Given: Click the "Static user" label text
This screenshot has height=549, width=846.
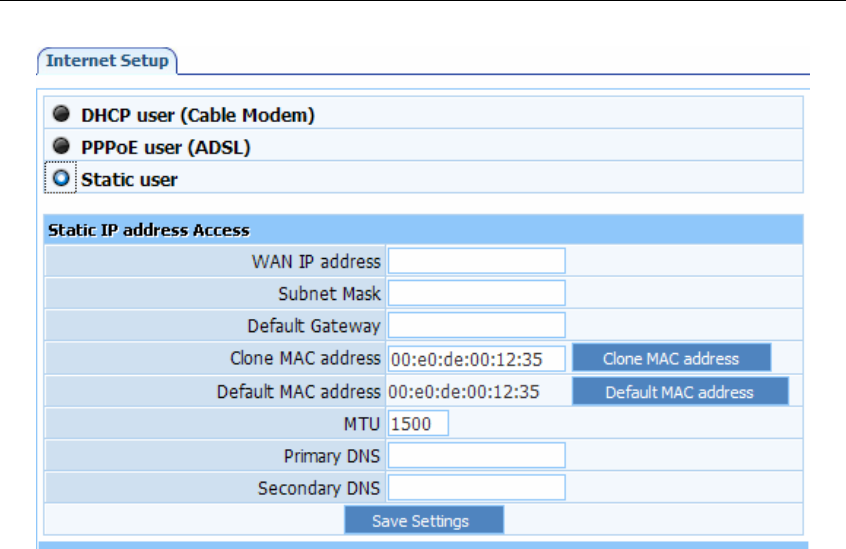Looking at the screenshot, I should [129, 180].
